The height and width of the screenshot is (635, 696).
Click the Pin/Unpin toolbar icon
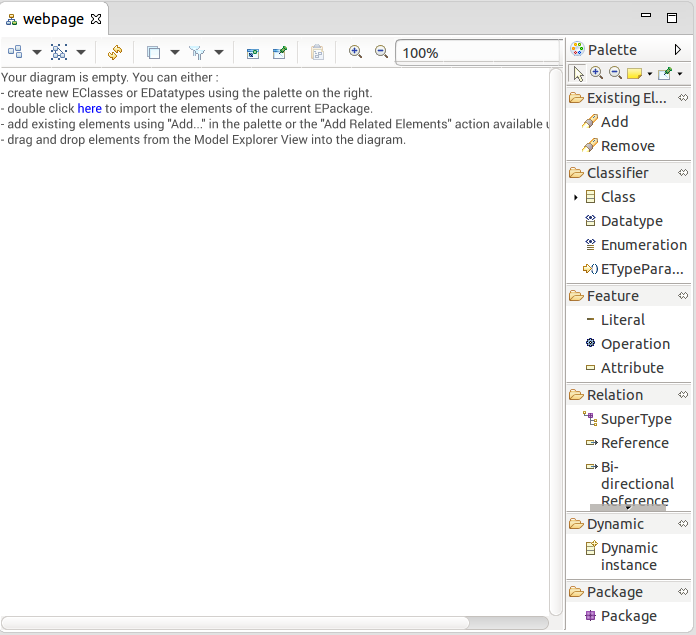tap(280, 52)
